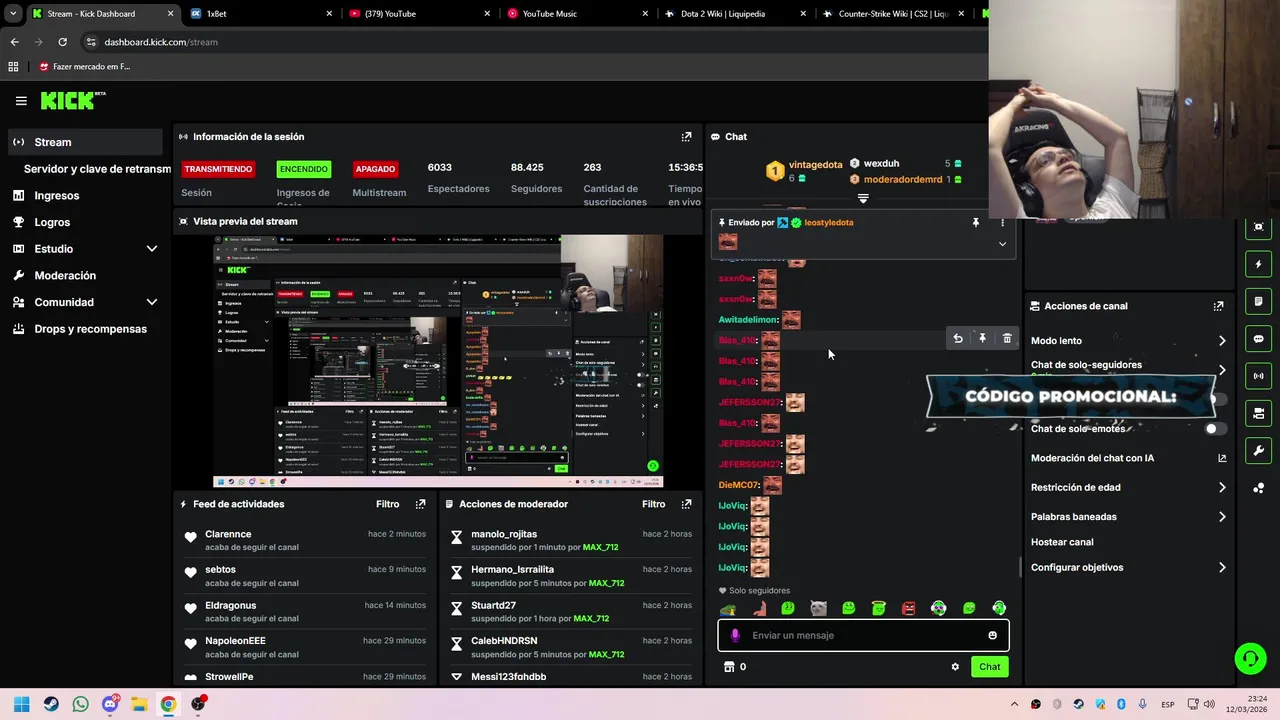This screenshot has height=720, width=1280.
Task: Click the lightning bolt sidebar icon
Action: pos(1258,265)
